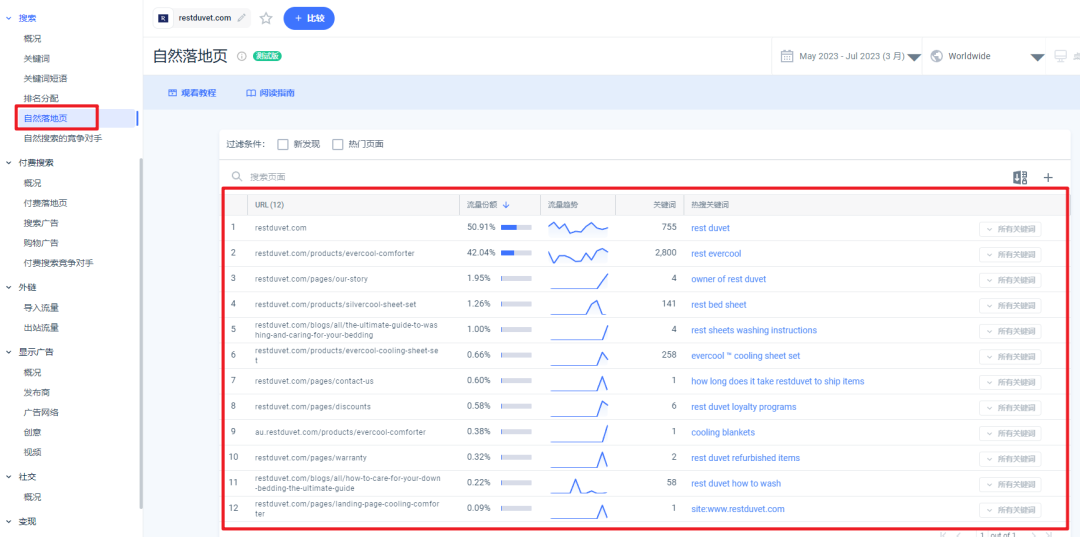Screen dimensions: 1080x537
Task: Open 搜索广告 in the sidebar
Action: (x=41, y=223)
